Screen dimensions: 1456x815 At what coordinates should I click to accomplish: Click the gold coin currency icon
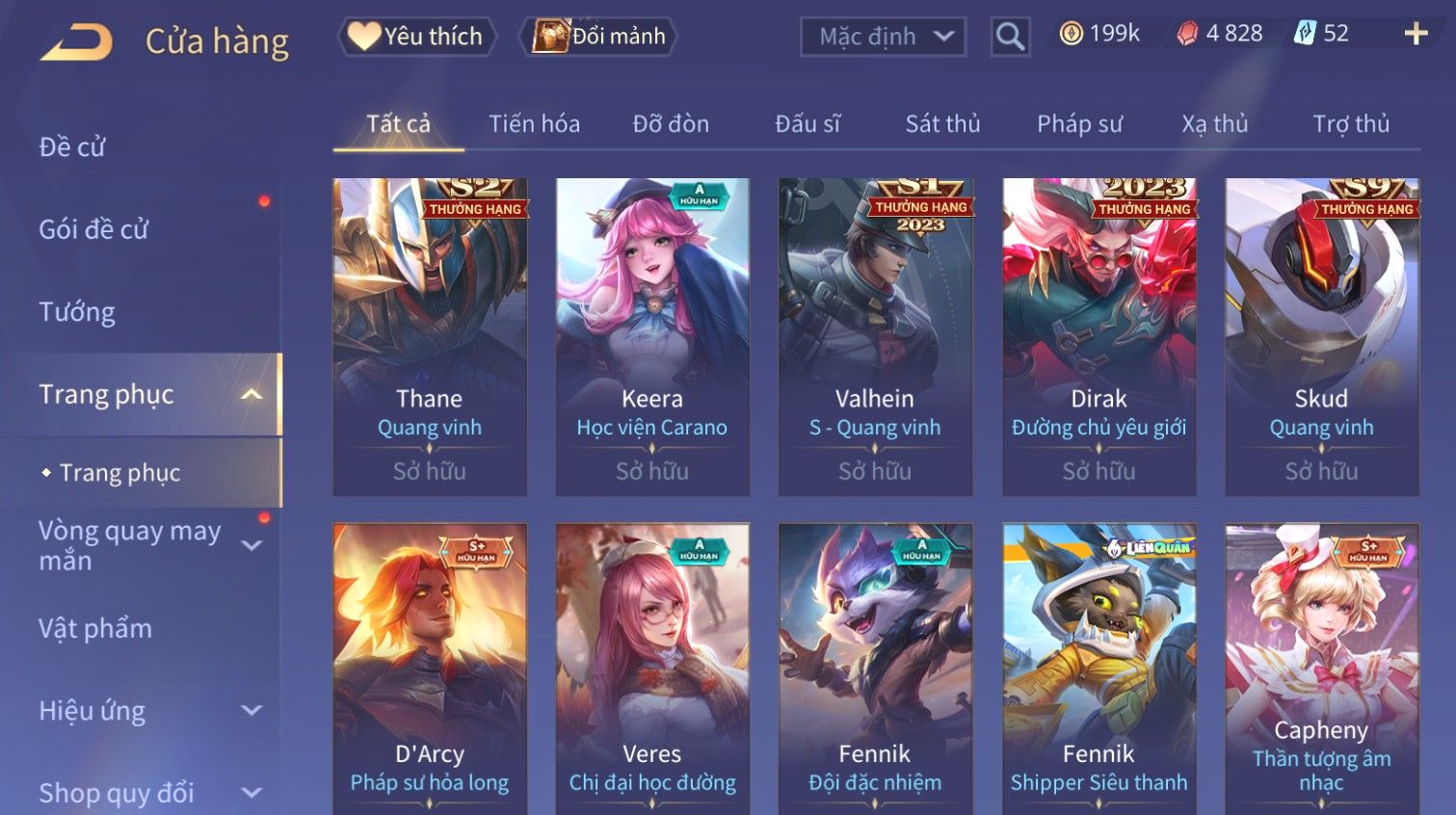tap(1071, 34)
